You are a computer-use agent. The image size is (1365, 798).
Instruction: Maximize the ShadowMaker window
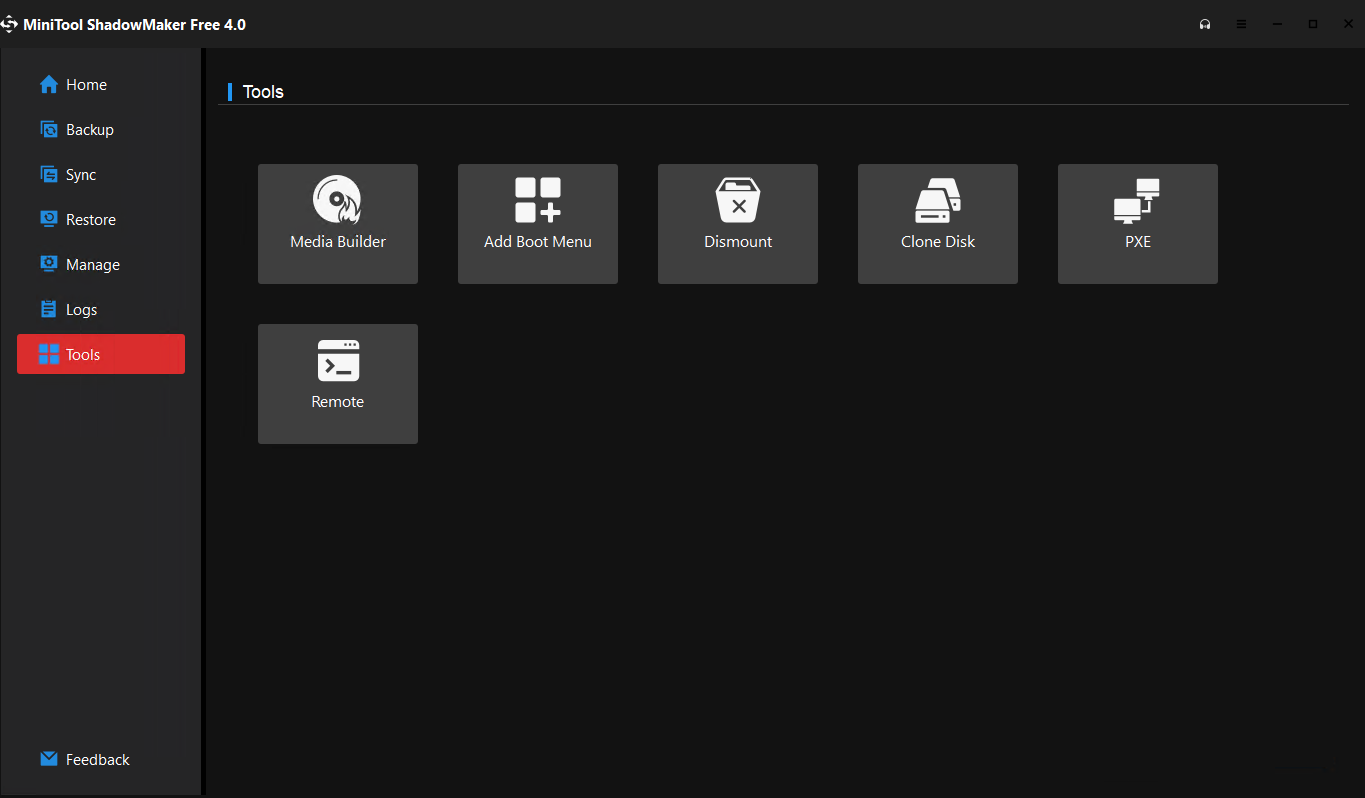click(x=1313, y=25)
